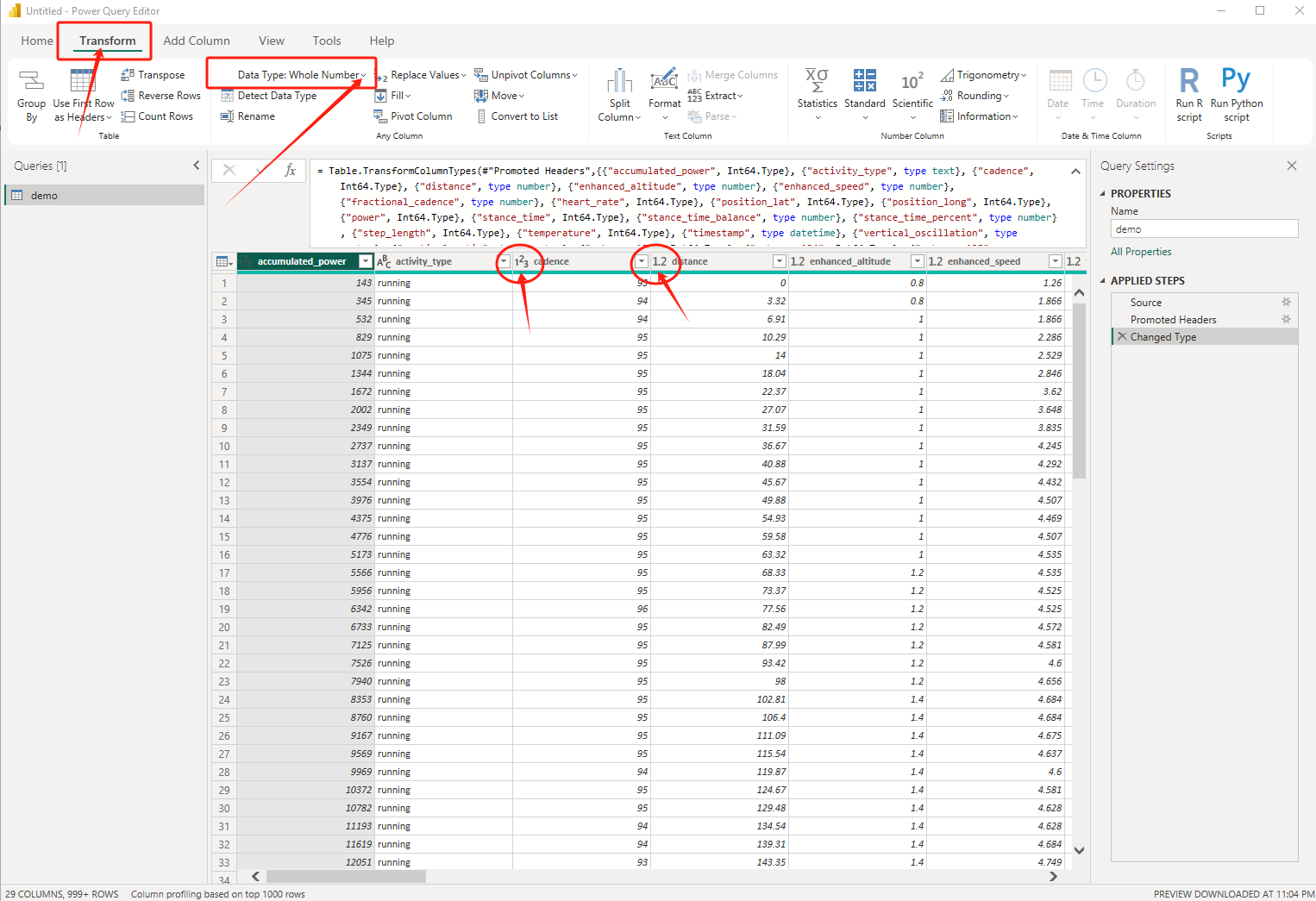Open Trigonometry dropdown

[984, 75]
